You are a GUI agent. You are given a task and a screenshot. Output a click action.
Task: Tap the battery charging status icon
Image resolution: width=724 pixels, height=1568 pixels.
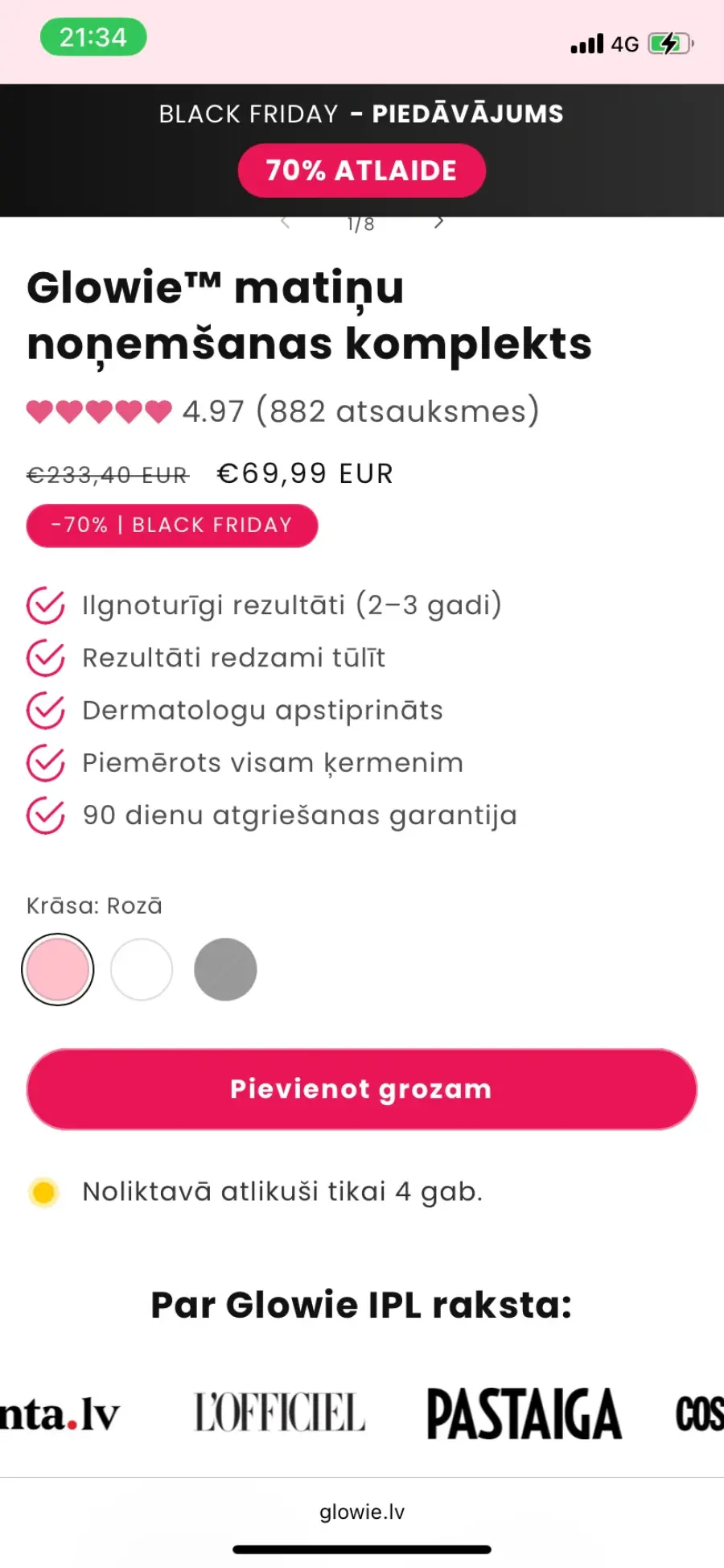[670, 43]
